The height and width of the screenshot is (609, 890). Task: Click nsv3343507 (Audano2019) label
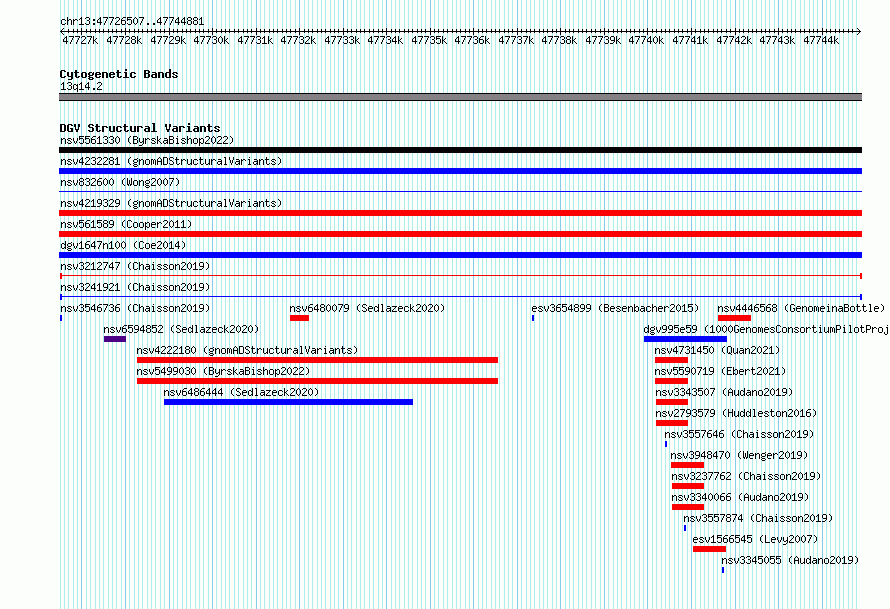724,392
